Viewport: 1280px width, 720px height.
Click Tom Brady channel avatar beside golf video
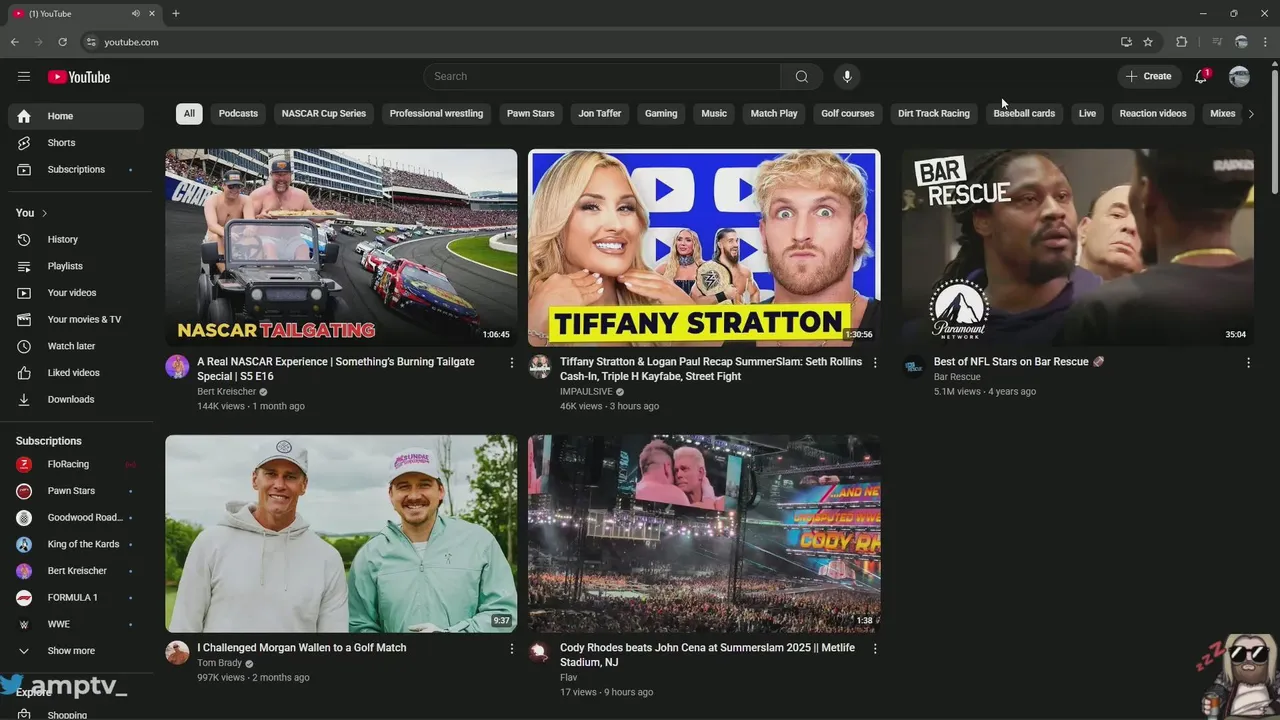[177, 652]
